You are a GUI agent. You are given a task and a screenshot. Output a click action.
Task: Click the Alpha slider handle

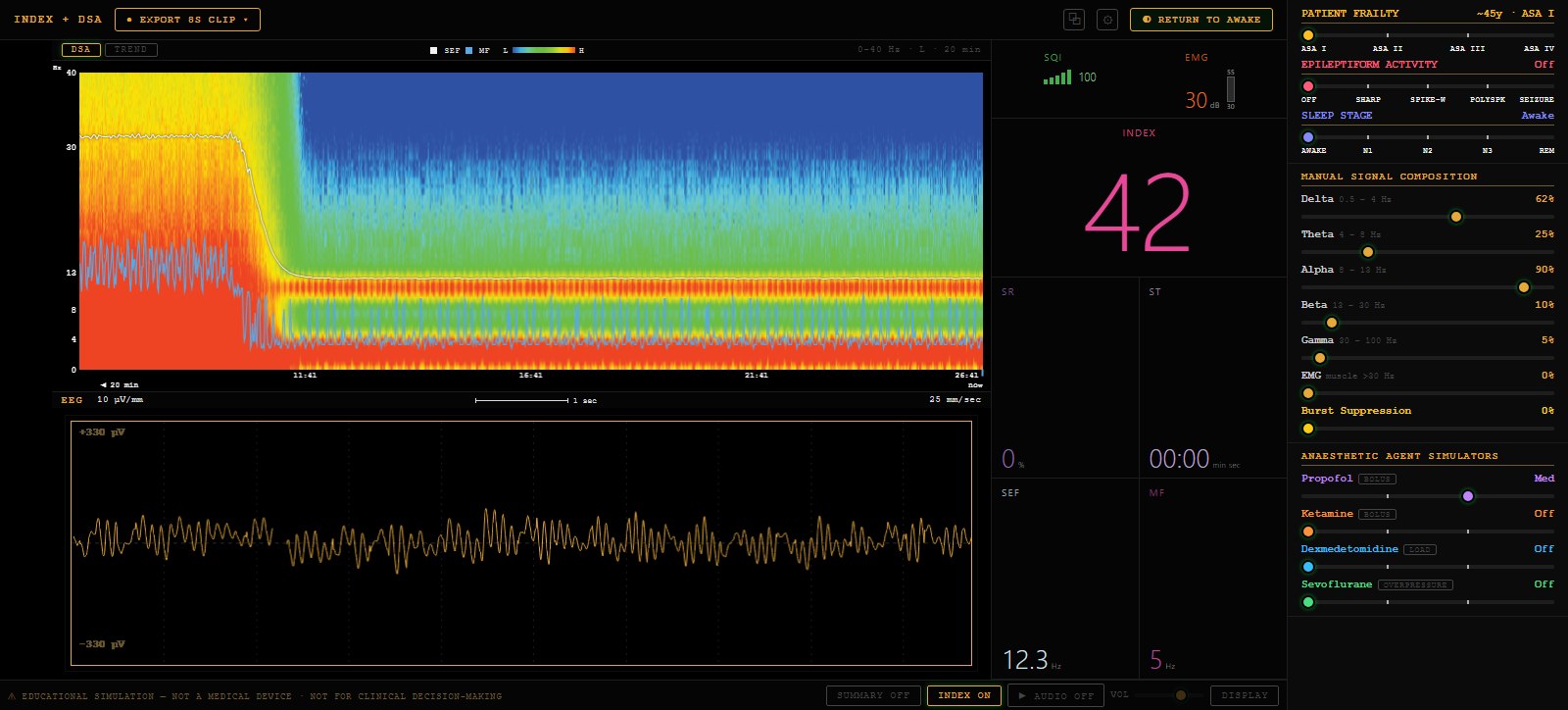click(1523, 287)
